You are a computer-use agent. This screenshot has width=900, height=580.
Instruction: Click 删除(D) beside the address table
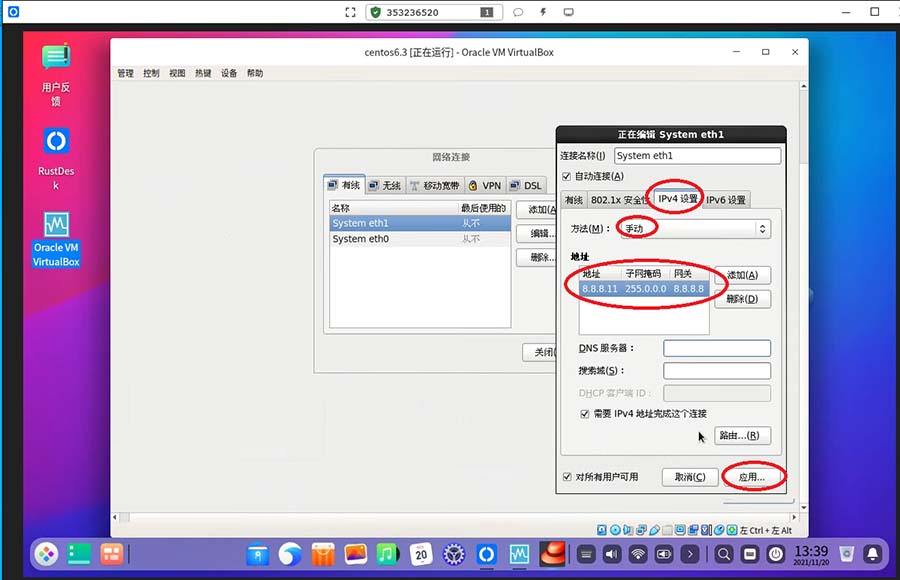tap(742, 299)
